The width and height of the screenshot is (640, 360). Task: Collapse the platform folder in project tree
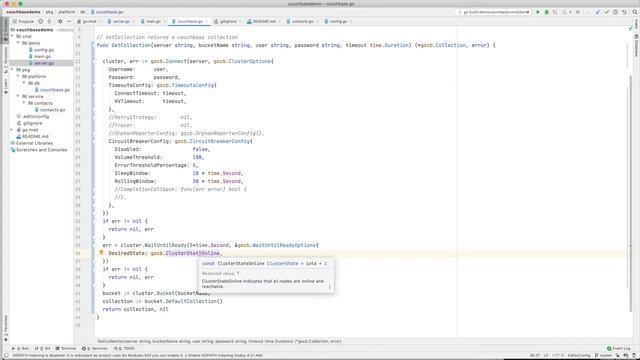tap(18, 76)
